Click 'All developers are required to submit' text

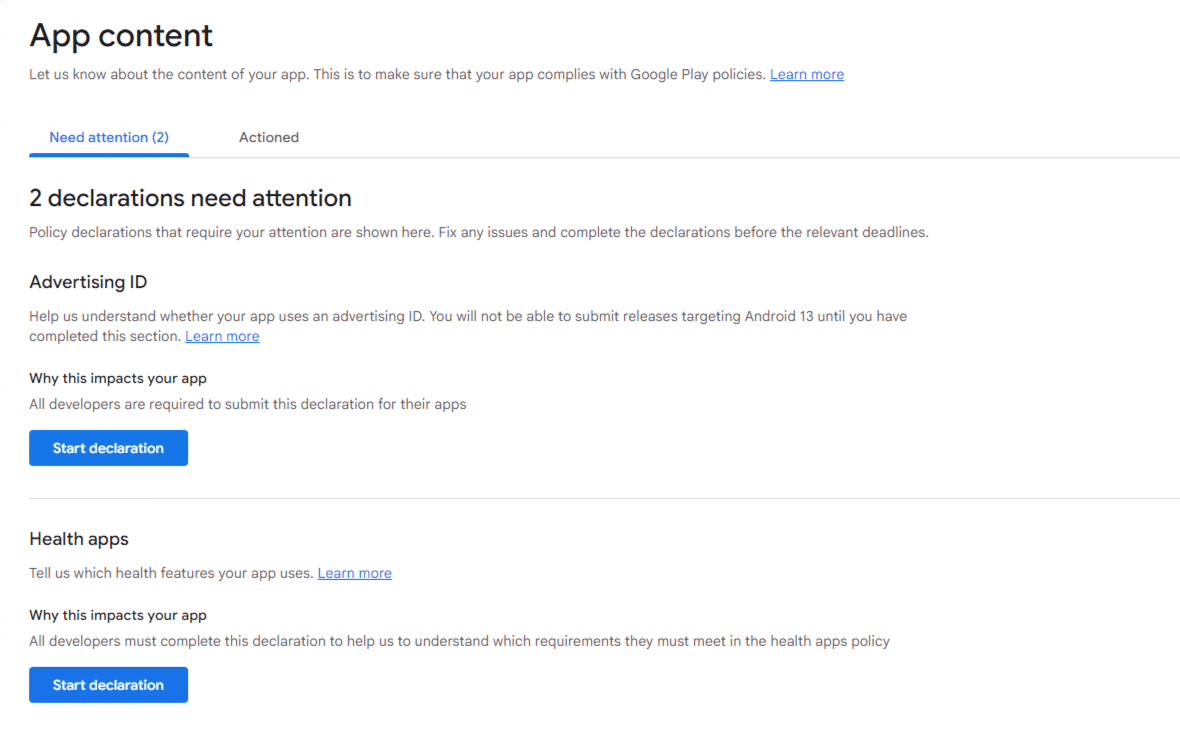(247, 404)
